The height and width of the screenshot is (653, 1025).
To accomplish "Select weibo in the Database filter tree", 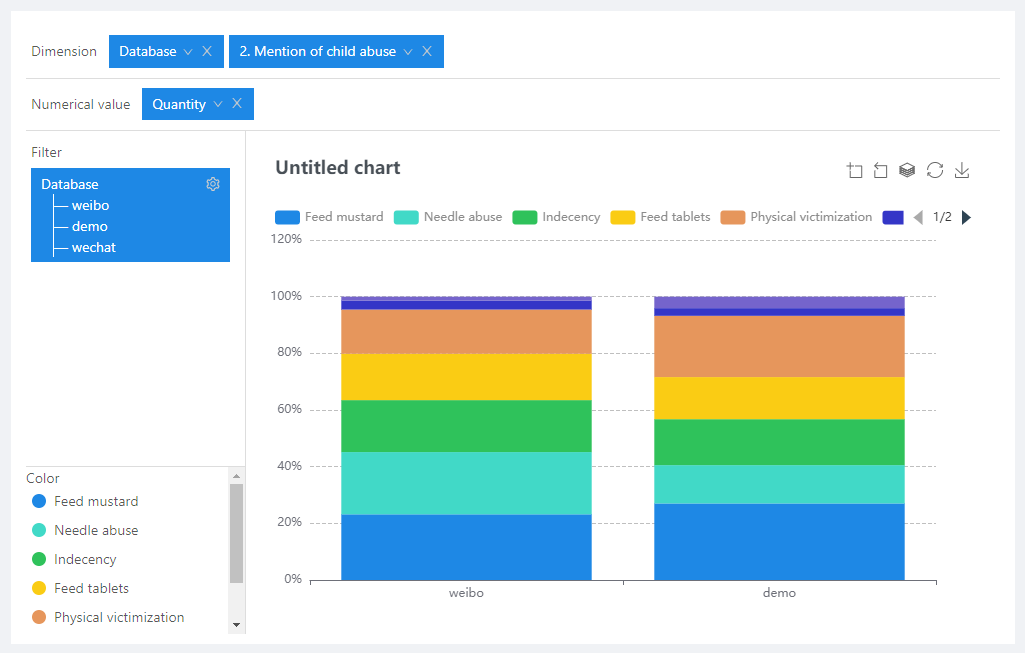I will pyautogui.click(x=90, y=205).
